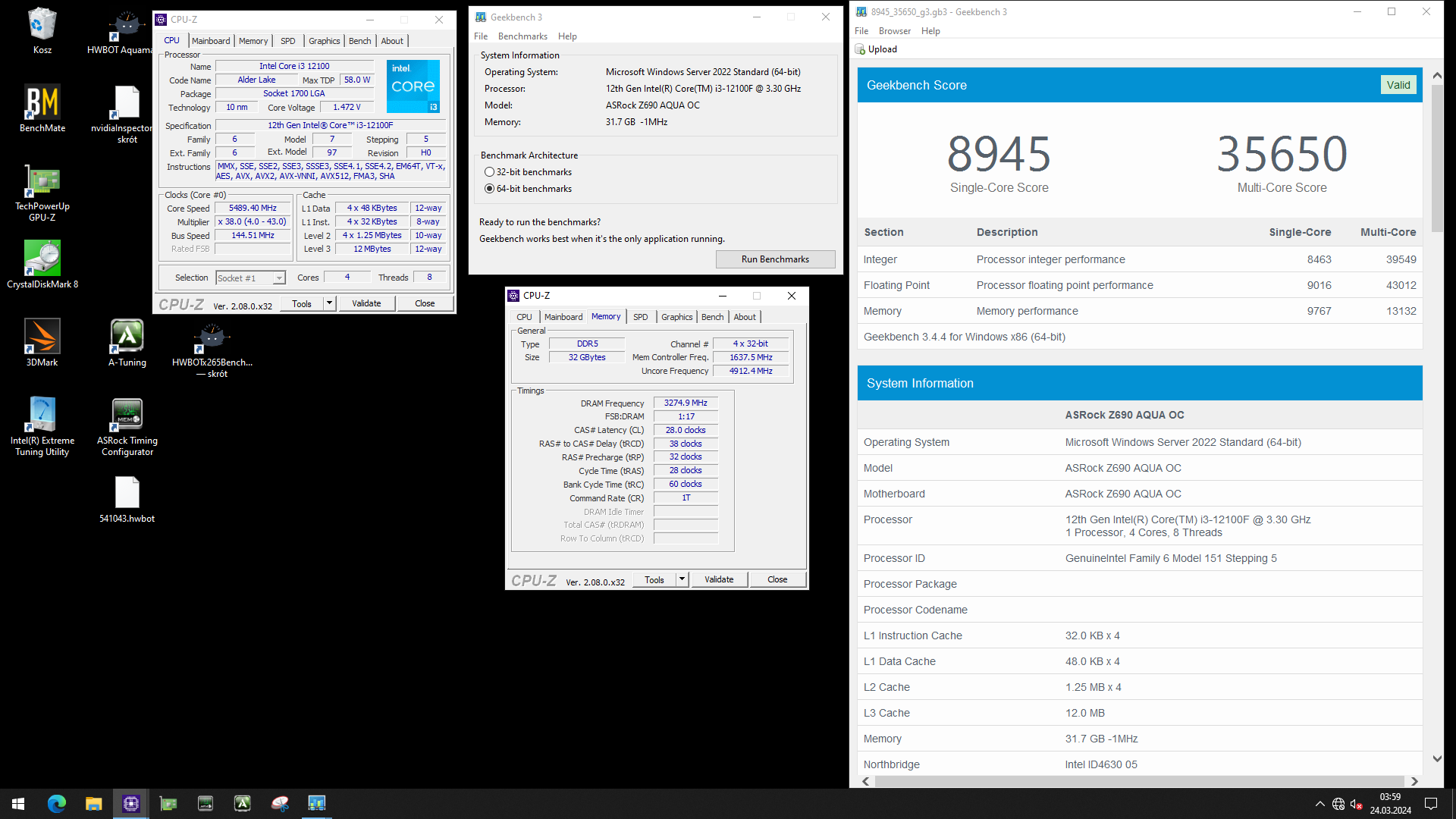Open the File menu in the Geekbench 3 window

tap(481, 36)
